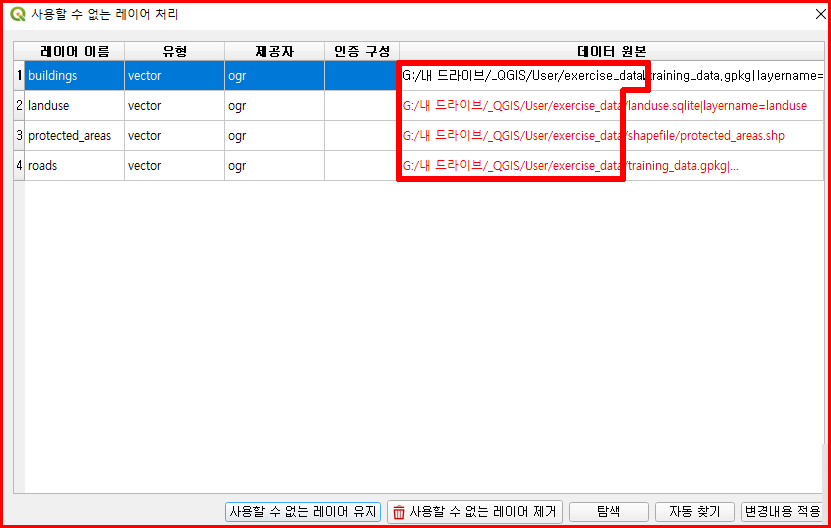
Task: Click 인증 구성 cell in roads row
Action: (x=362, y=165)
